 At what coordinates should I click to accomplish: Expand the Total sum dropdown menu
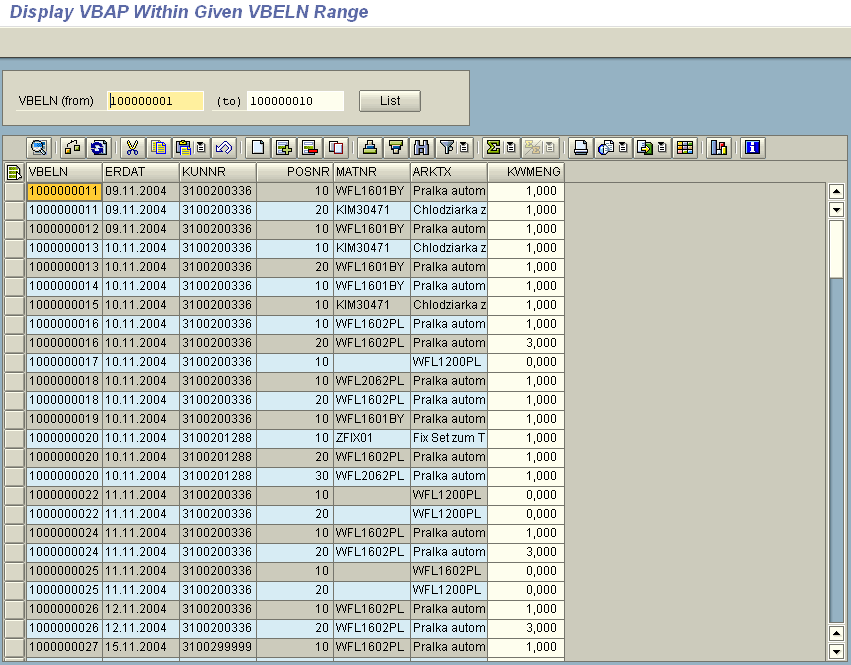click(x=511, y=148)
